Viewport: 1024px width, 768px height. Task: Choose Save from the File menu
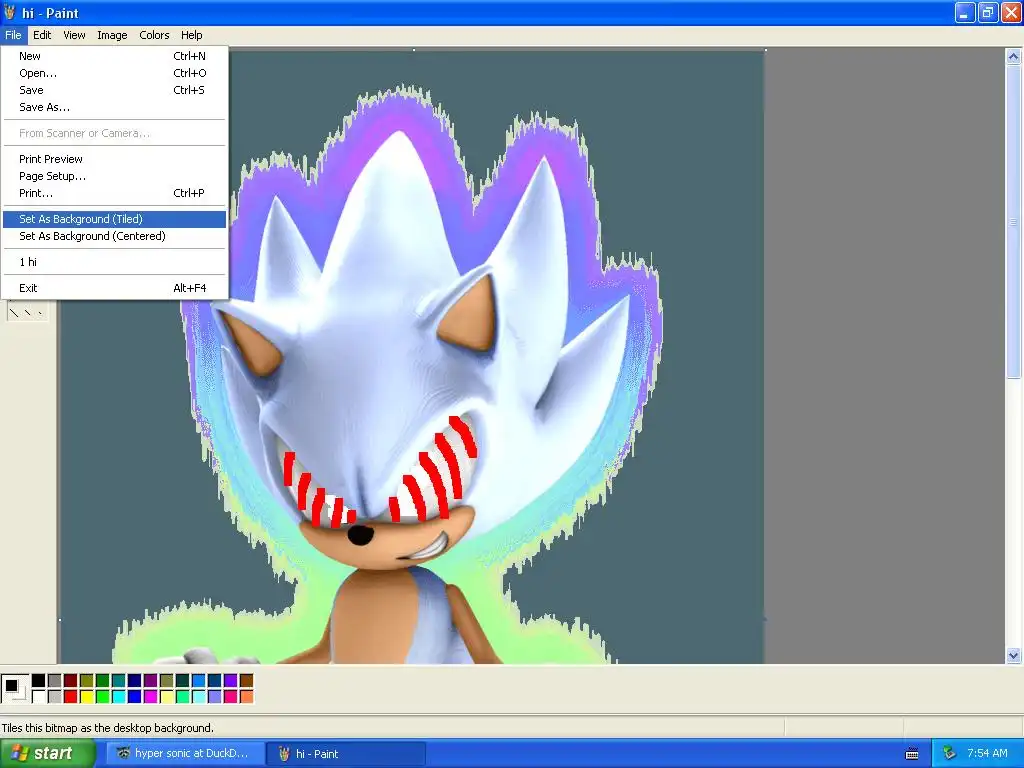tap(114, 90)
